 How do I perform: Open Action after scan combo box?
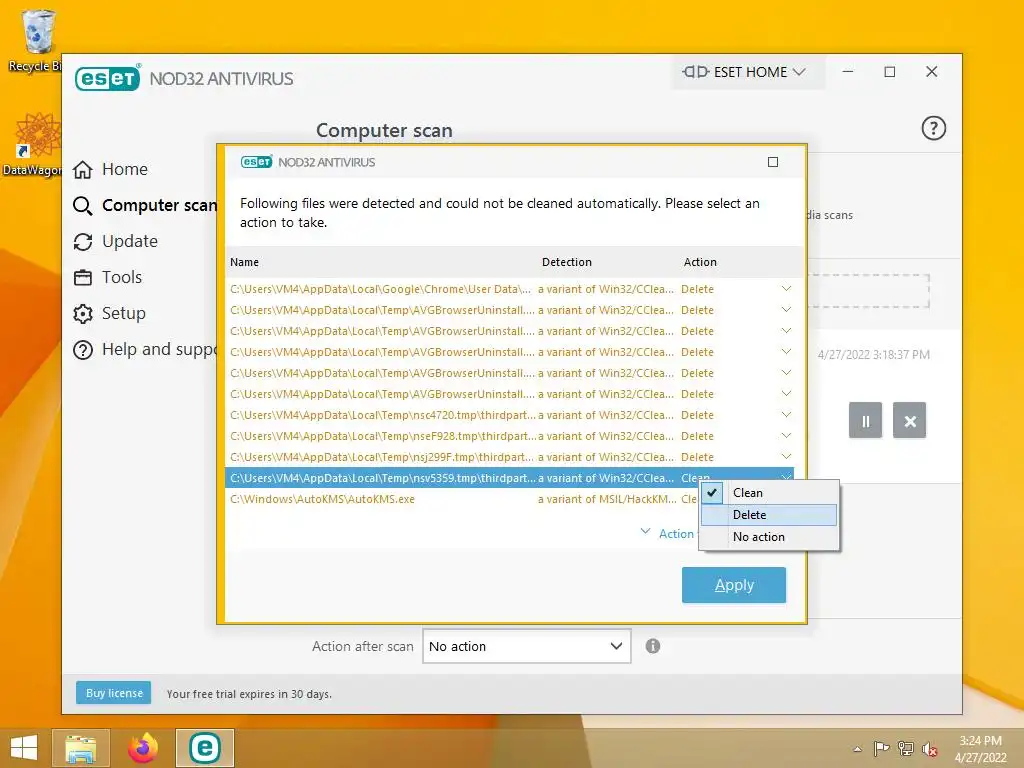click(x=526, y=646)
